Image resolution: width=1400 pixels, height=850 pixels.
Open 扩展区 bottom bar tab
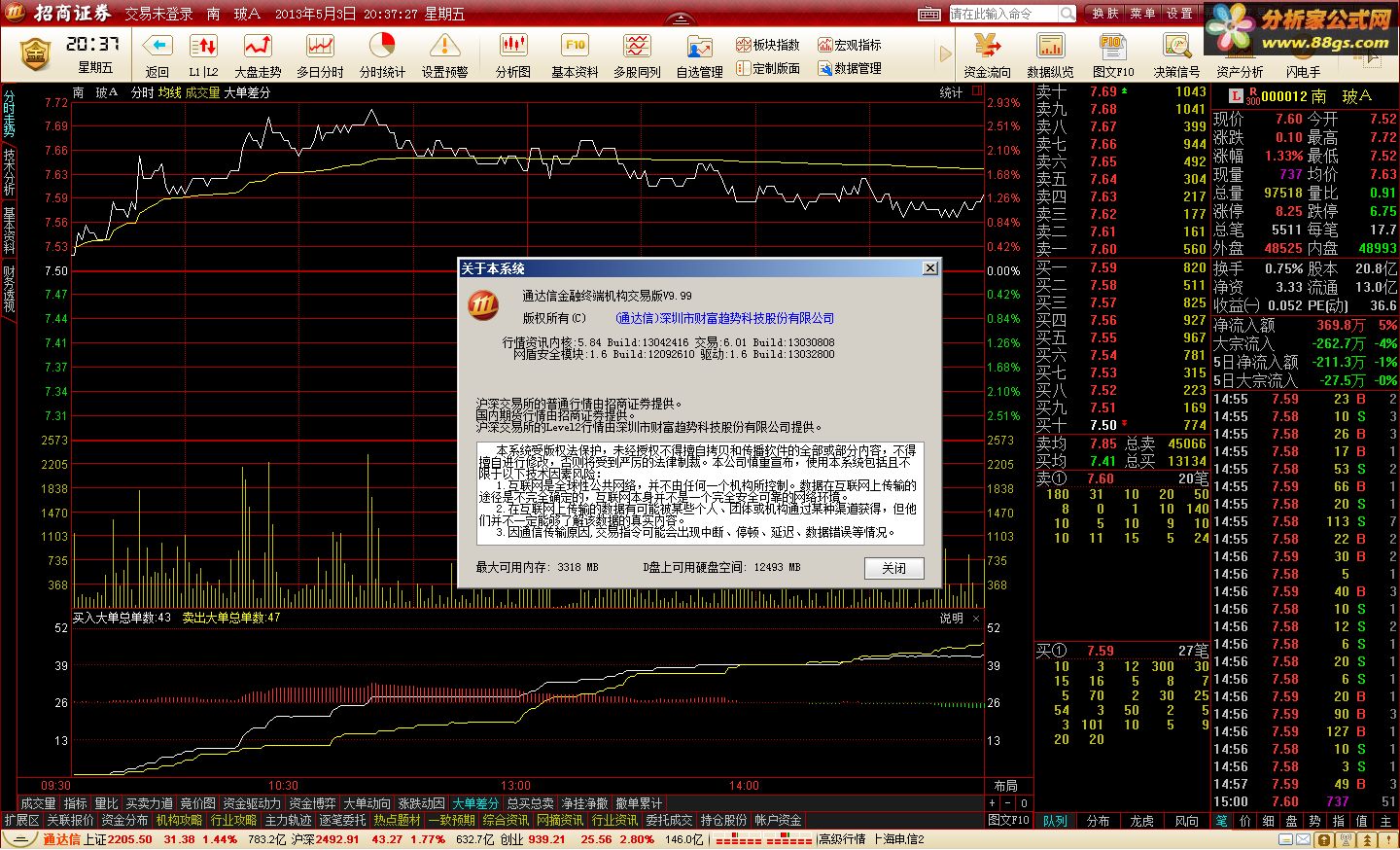21,820
